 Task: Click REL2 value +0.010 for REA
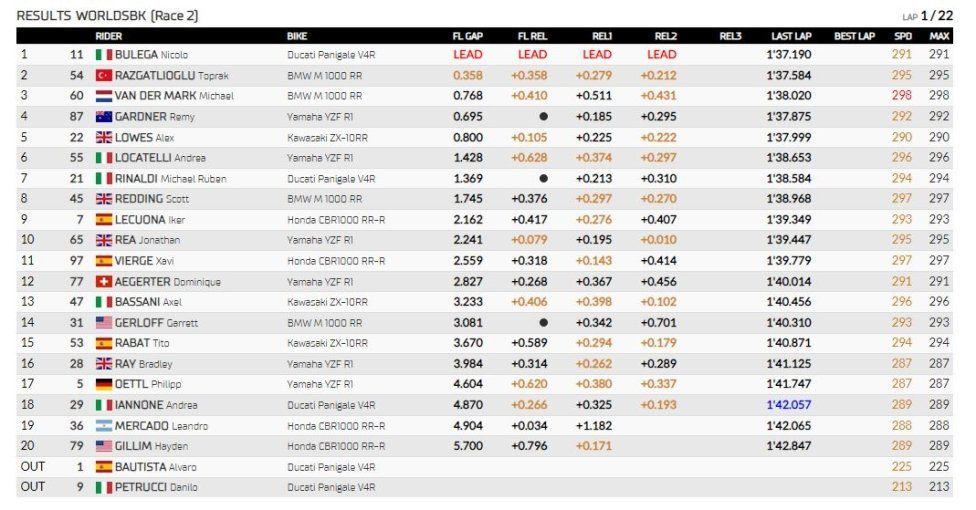[x=659, y=240]
